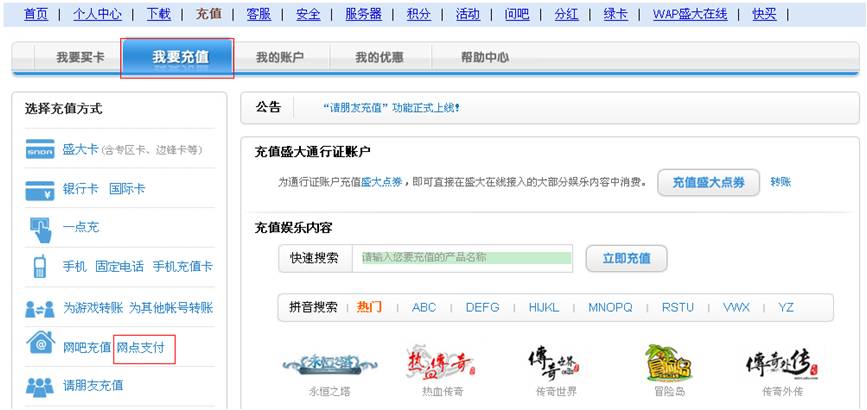
Task: Click the 立即充值 button
Action: 626,258
